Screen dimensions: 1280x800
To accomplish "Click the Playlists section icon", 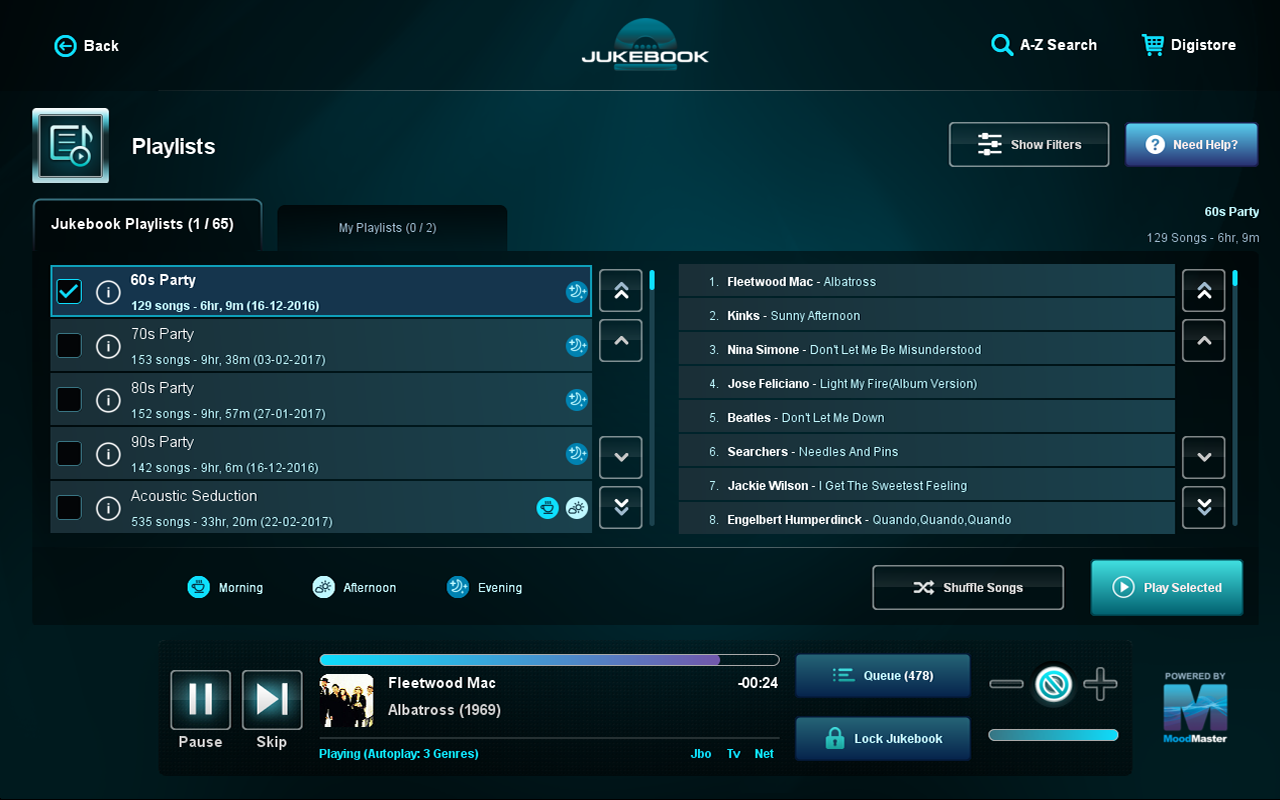I will (71, 146).
